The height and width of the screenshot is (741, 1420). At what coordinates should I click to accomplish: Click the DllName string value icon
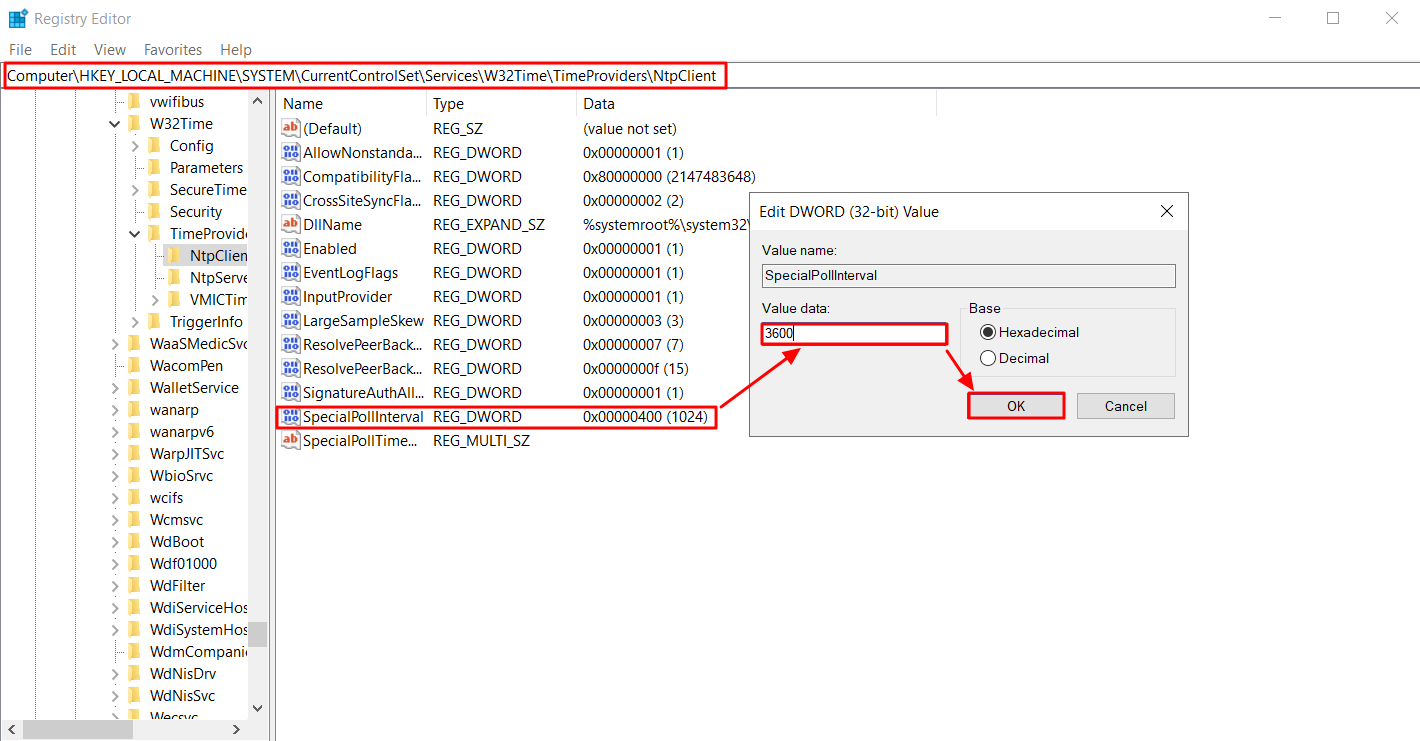[x=291, y=224]
